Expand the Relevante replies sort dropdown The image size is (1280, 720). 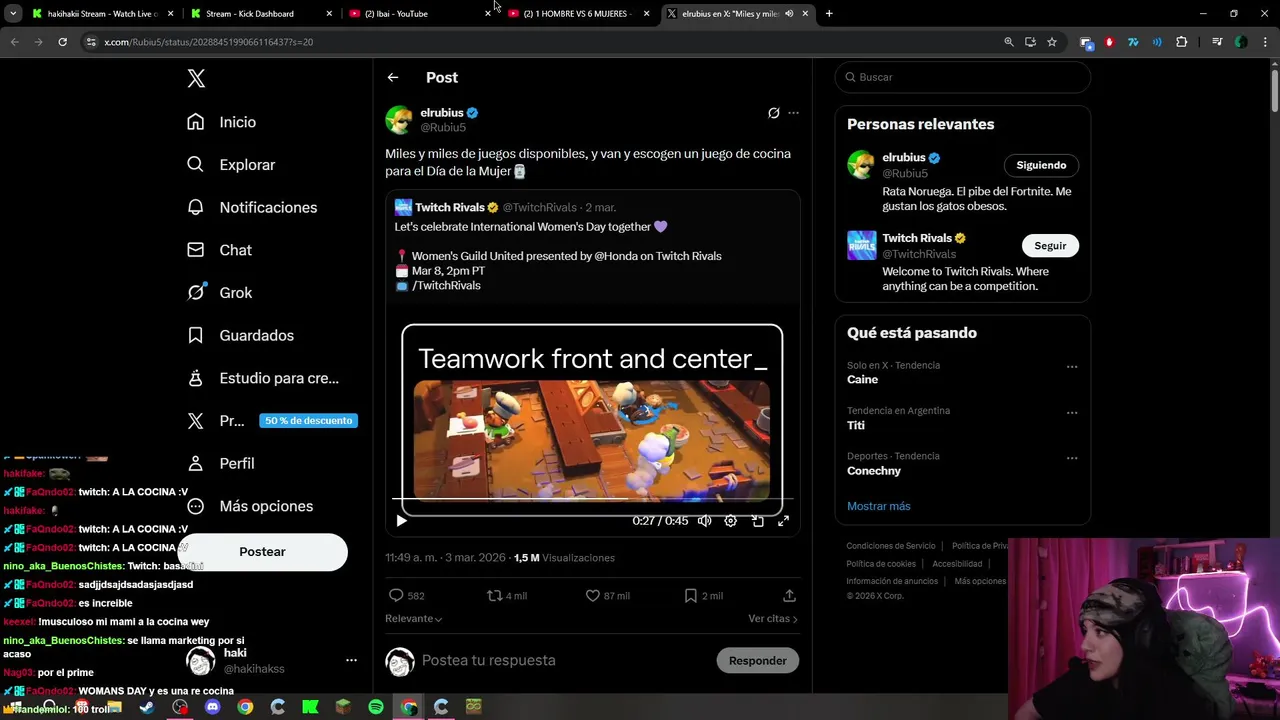[413, 619]
